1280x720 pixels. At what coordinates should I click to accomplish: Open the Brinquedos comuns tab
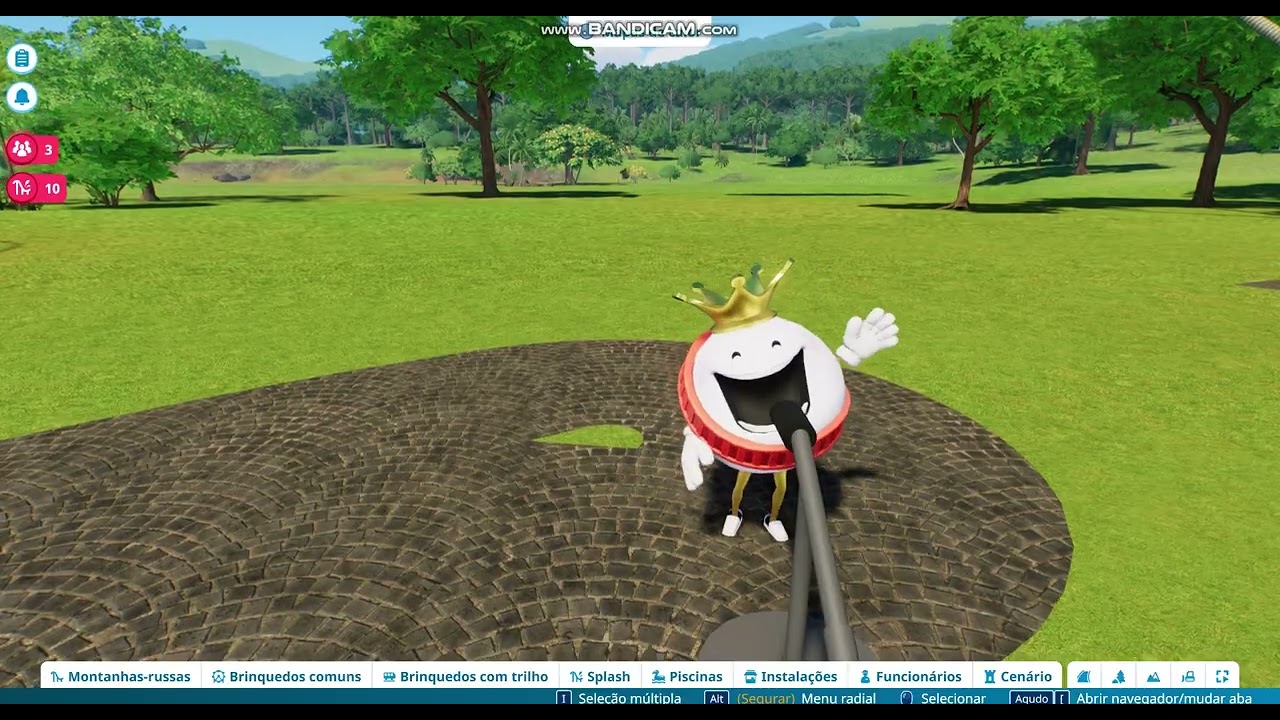(x=286, y=676)
